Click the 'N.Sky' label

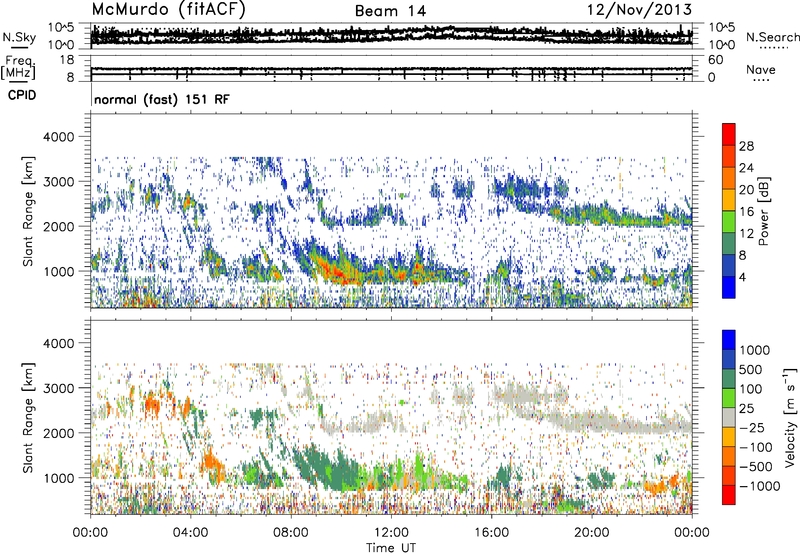19,37
